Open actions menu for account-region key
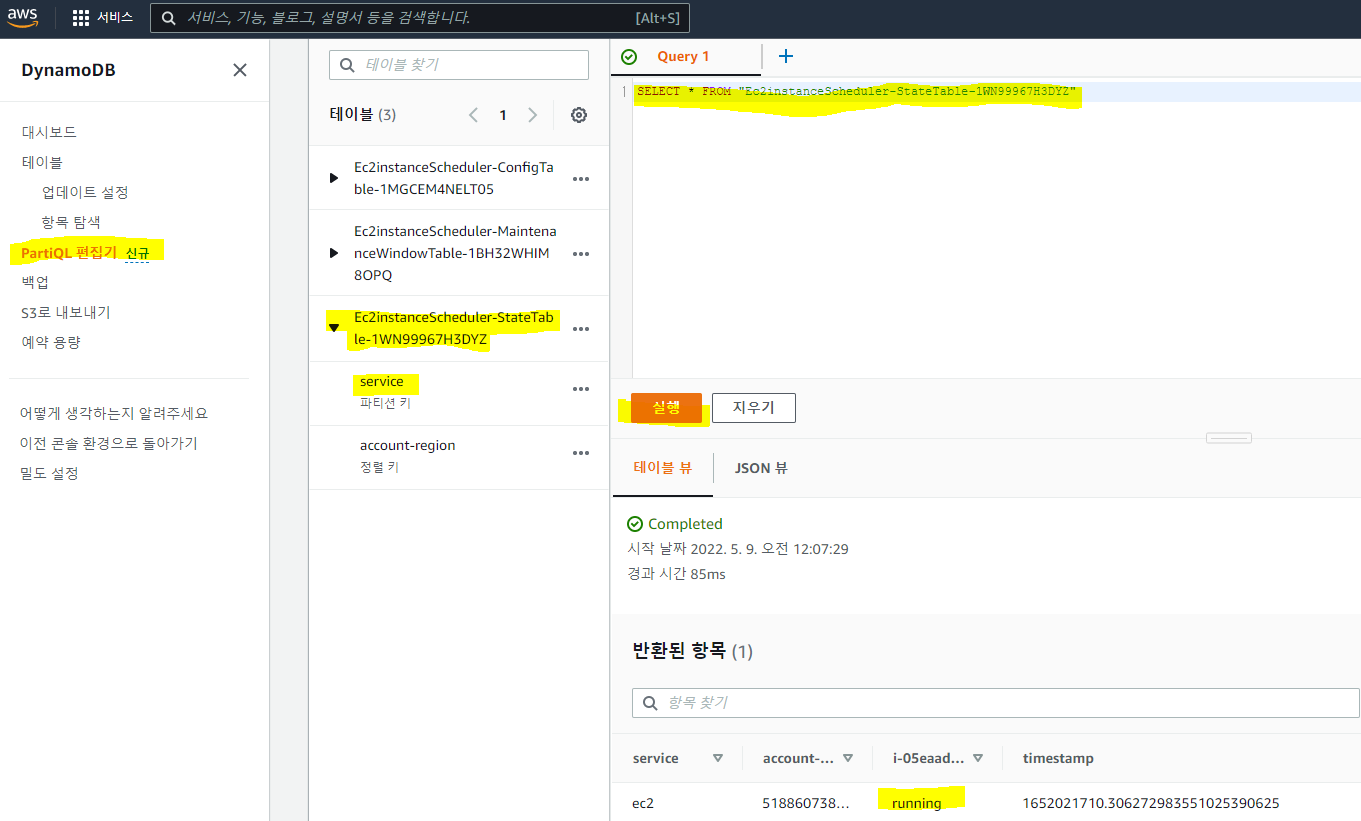Screen dimensions: 1361x821 coord(581,453)
